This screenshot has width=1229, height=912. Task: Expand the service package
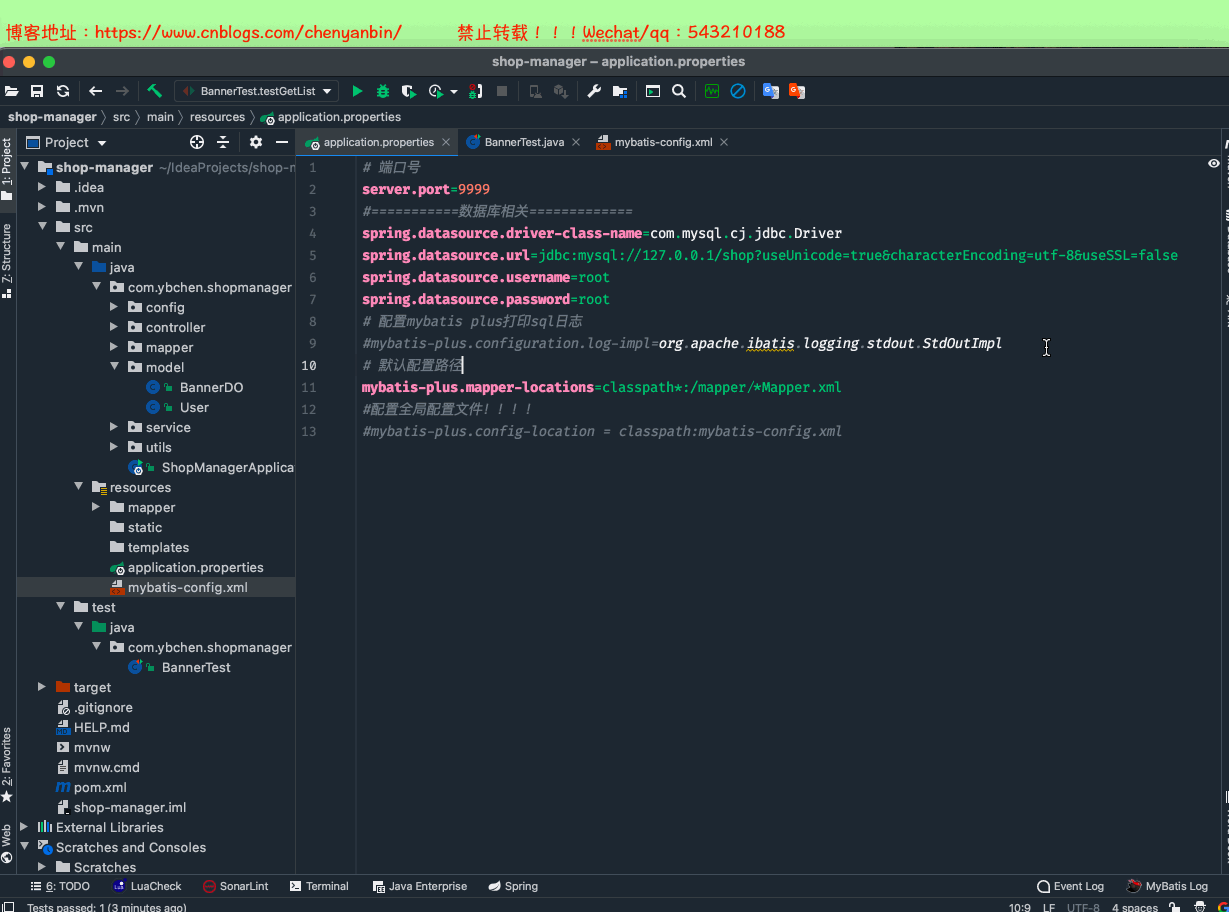[x=113, y=427]
